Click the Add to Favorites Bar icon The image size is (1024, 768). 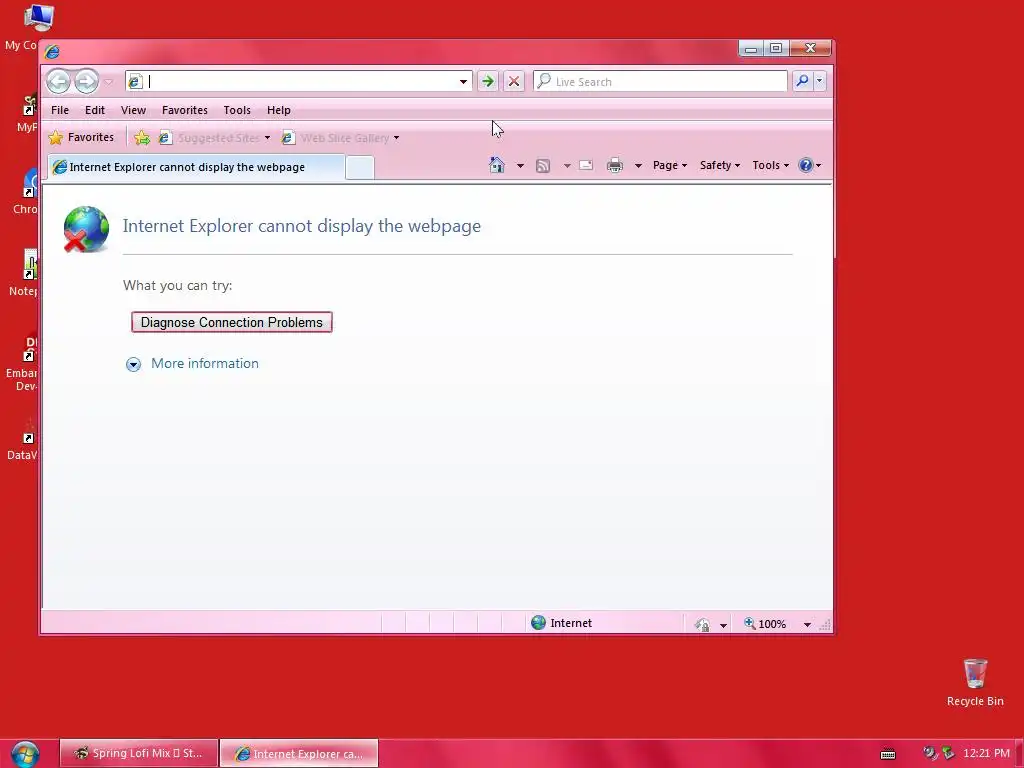click(142, 138)
